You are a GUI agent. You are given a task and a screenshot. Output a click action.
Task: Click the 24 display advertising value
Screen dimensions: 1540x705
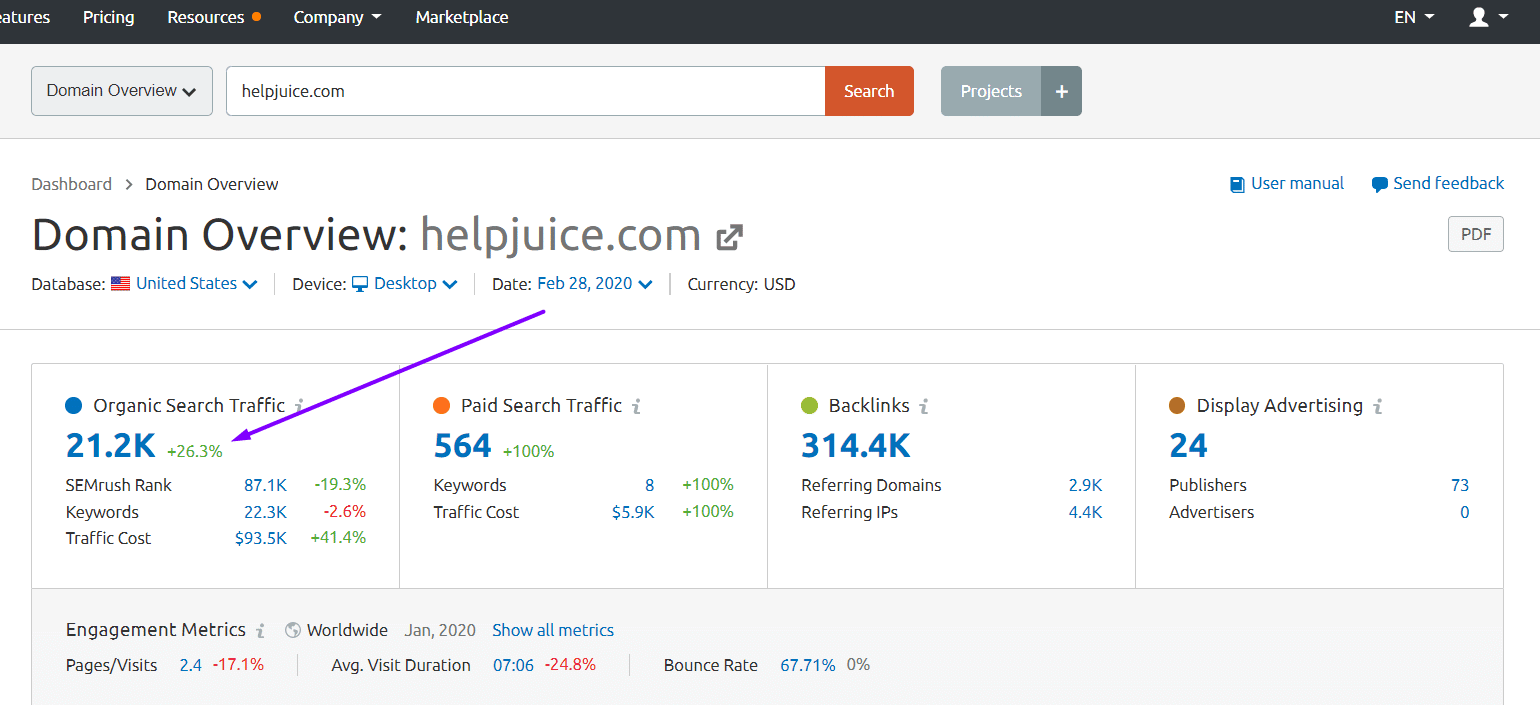coord(1189,445)
